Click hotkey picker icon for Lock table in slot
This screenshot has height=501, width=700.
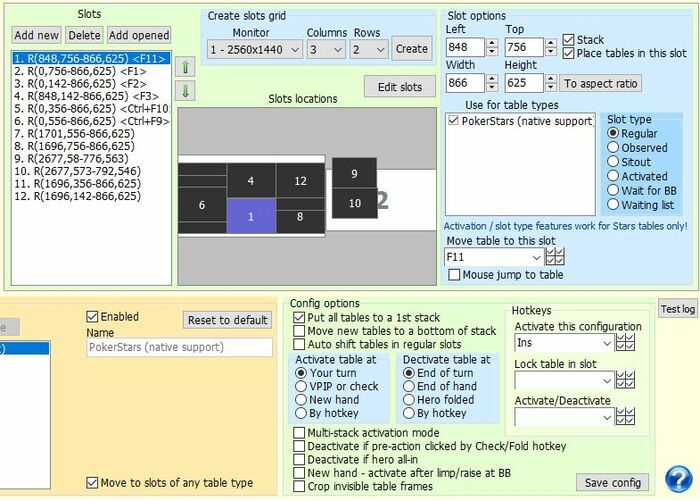click(625, 380)
